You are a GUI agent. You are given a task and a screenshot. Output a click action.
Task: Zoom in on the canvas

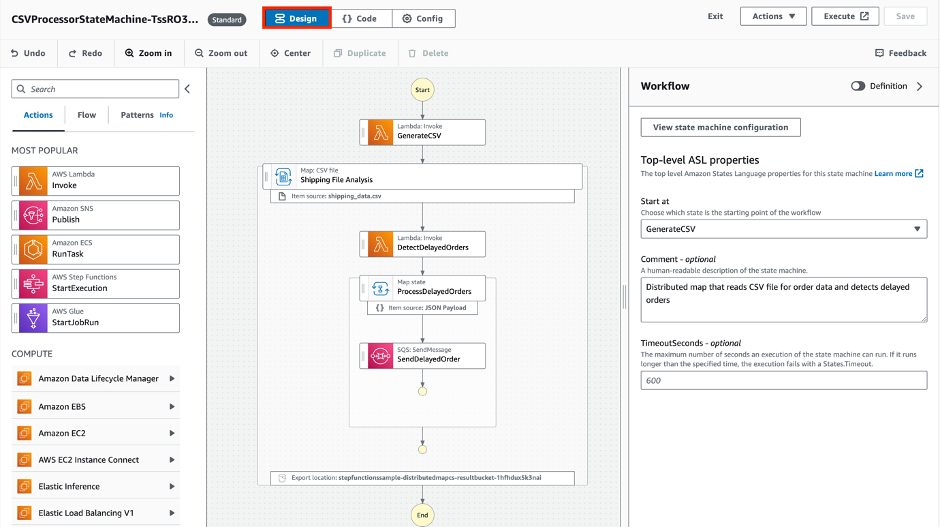(x=148, y=53)
